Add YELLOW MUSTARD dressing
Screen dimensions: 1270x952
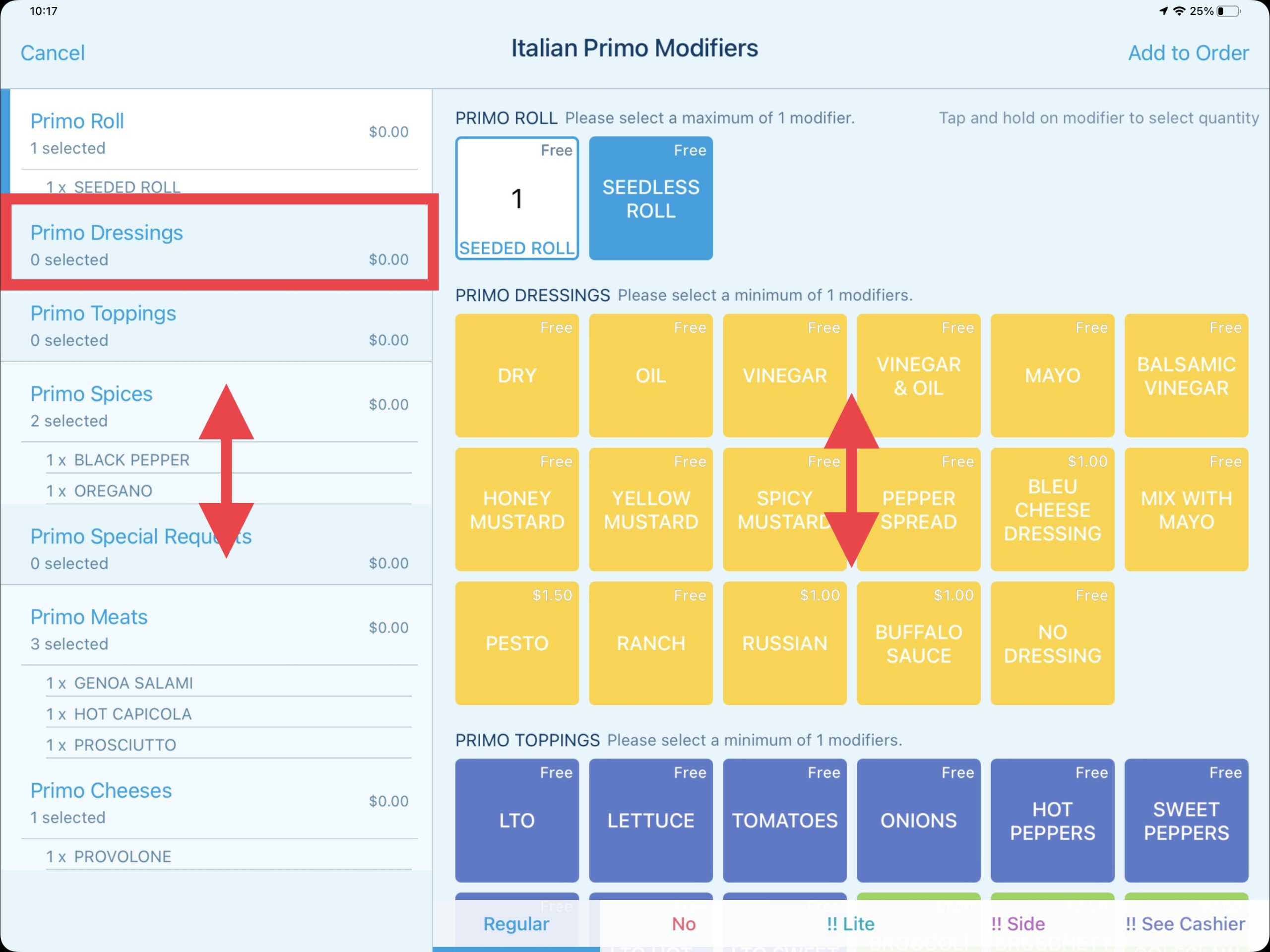point(650,508)
